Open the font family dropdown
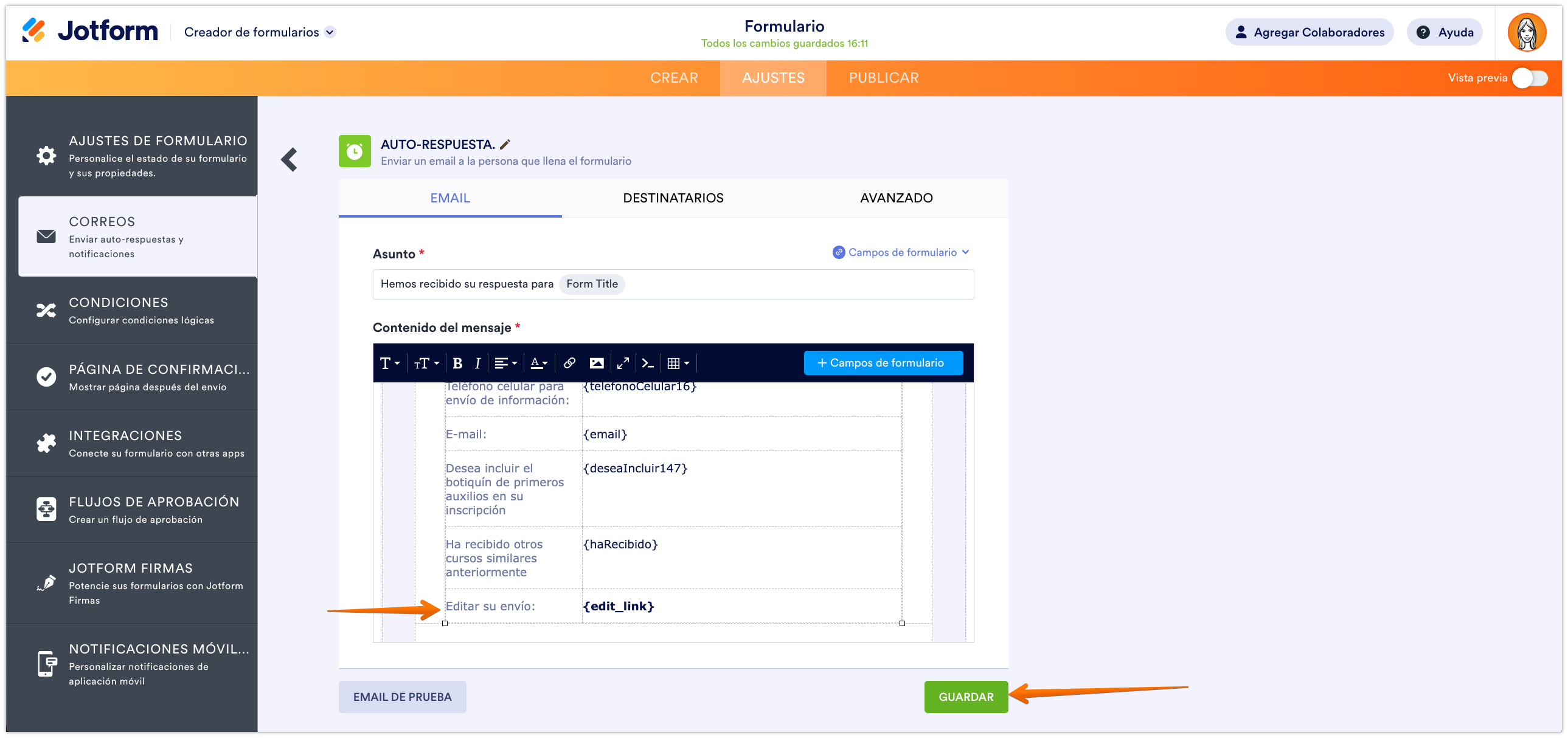This screenshot has width=1568, height=738. [x=389, y=363]
